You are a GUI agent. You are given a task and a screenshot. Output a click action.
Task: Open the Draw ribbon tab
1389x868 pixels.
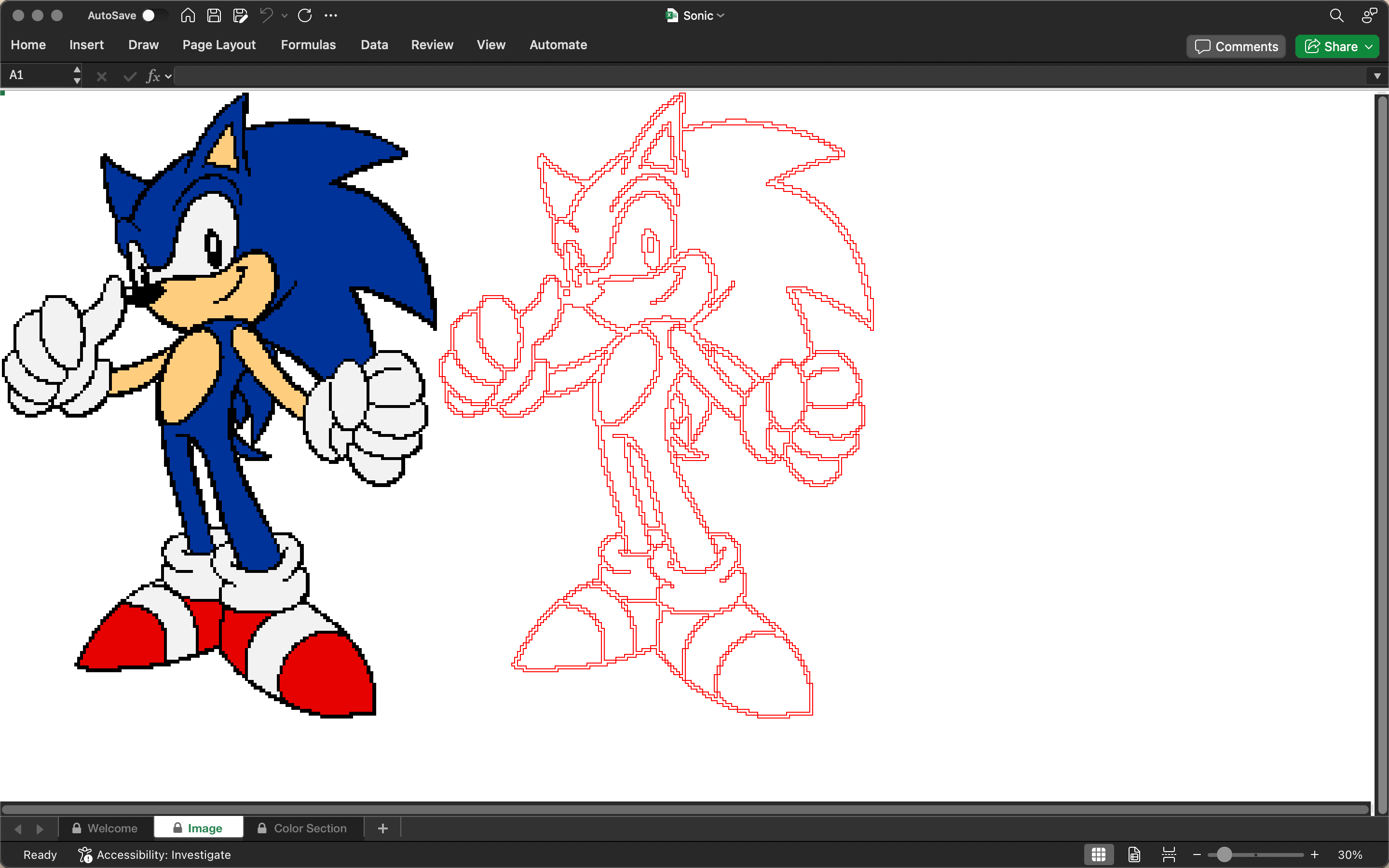point(144,45)
